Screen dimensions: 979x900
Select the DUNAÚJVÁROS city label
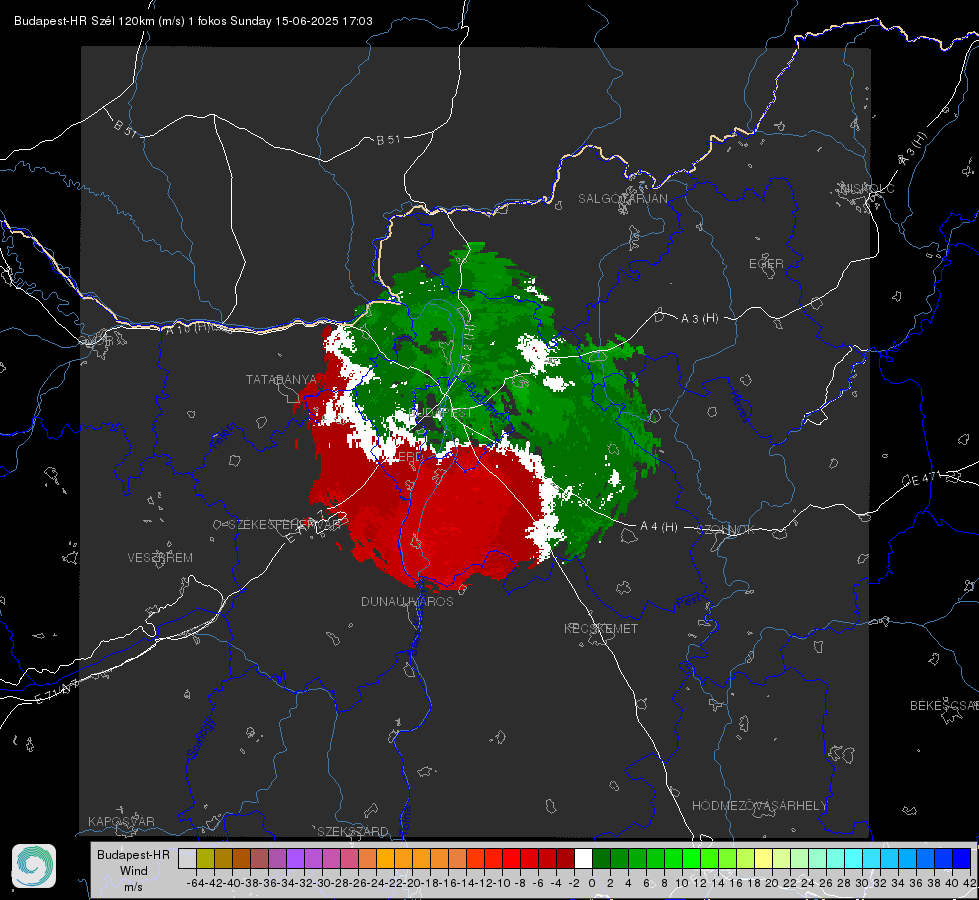(407, 601)
